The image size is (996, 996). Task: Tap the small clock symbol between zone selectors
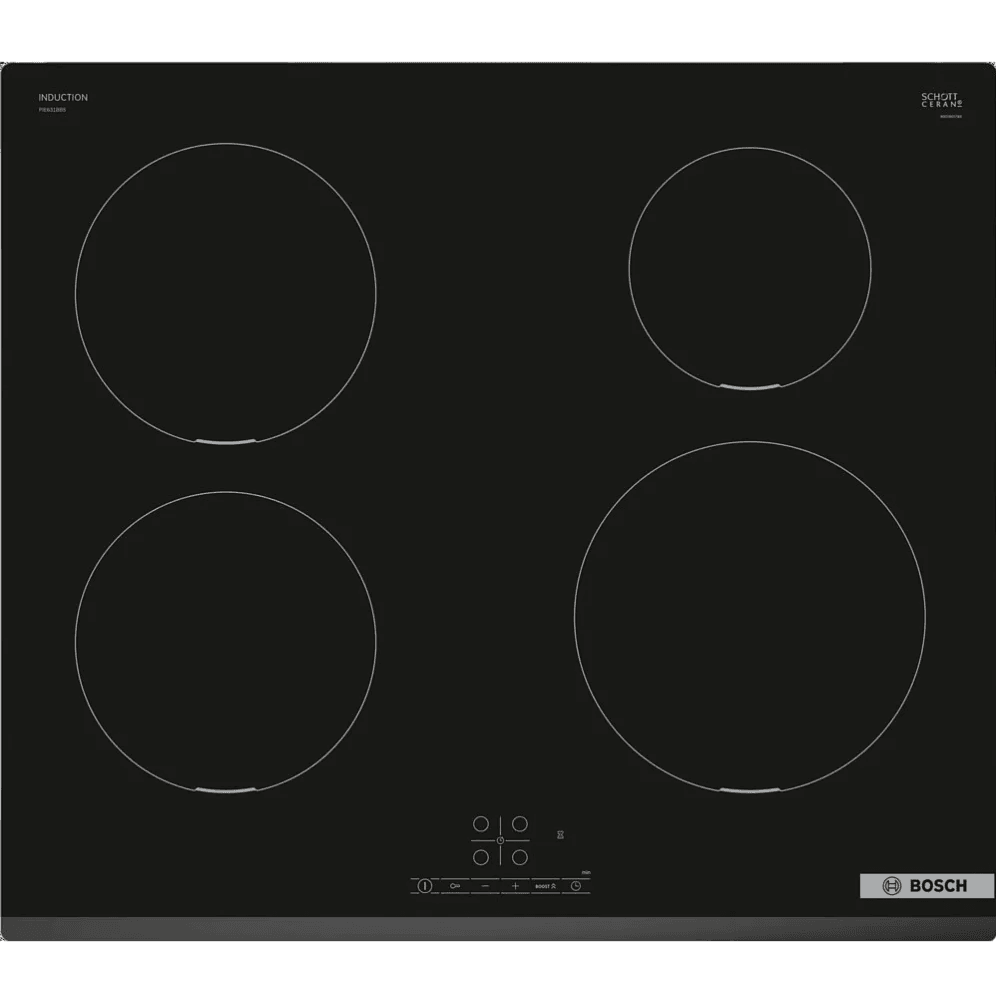(x=501, y=840)
